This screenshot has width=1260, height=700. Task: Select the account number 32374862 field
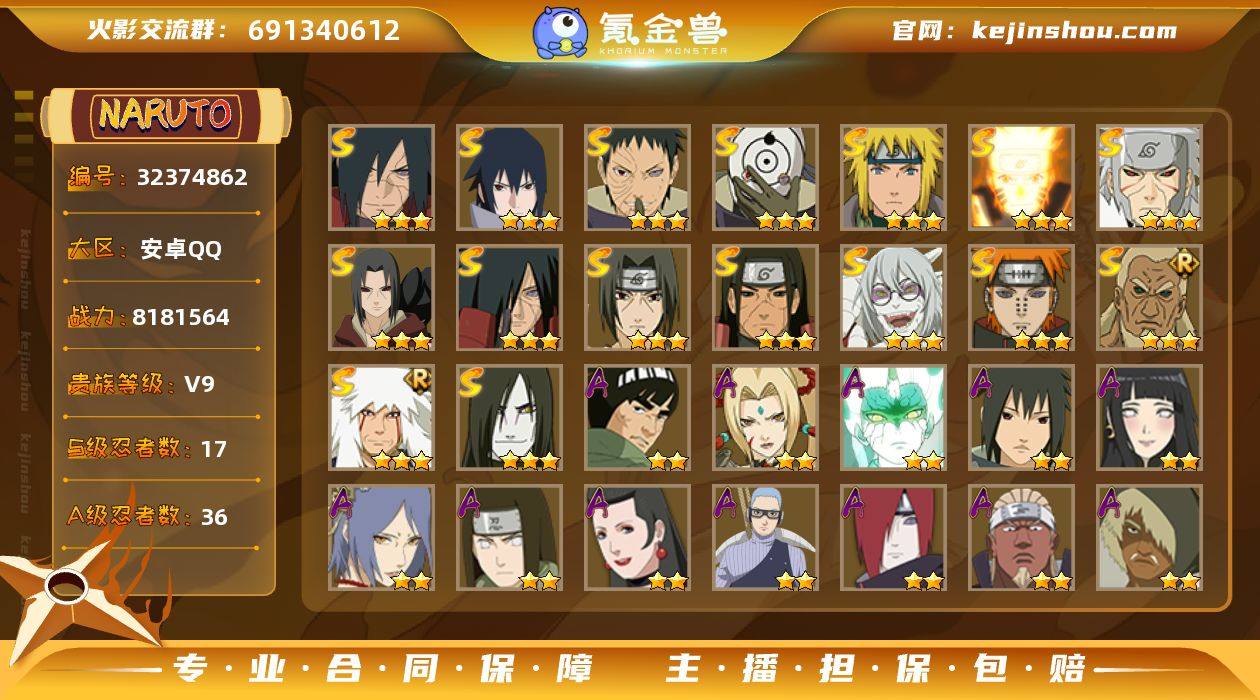pos(158,178)
